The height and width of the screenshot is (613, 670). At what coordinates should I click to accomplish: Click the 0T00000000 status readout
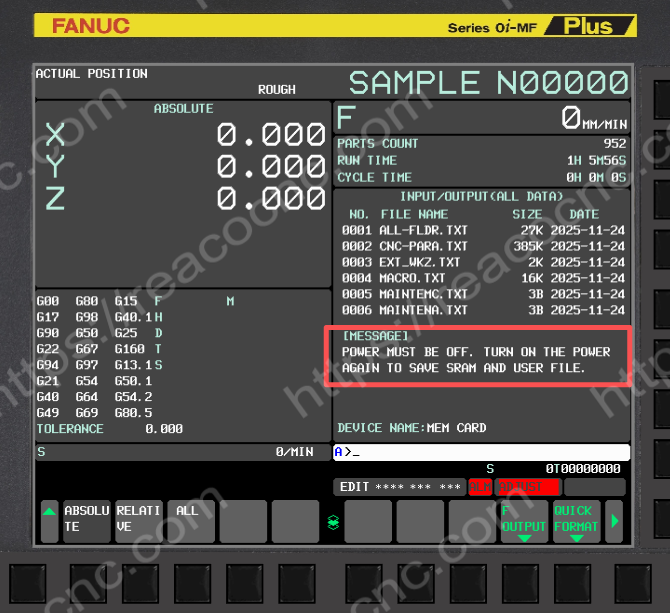coord(583,469)
